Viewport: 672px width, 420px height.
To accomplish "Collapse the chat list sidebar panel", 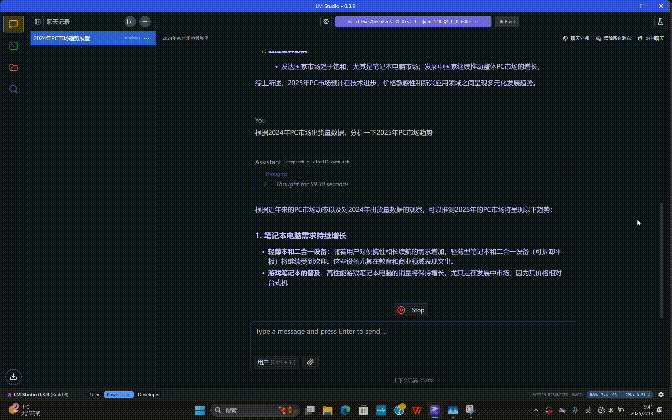I will tap(38, 21).
